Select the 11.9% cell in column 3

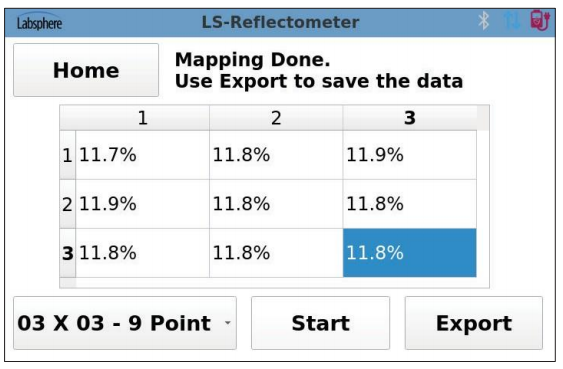coord(410,155)
